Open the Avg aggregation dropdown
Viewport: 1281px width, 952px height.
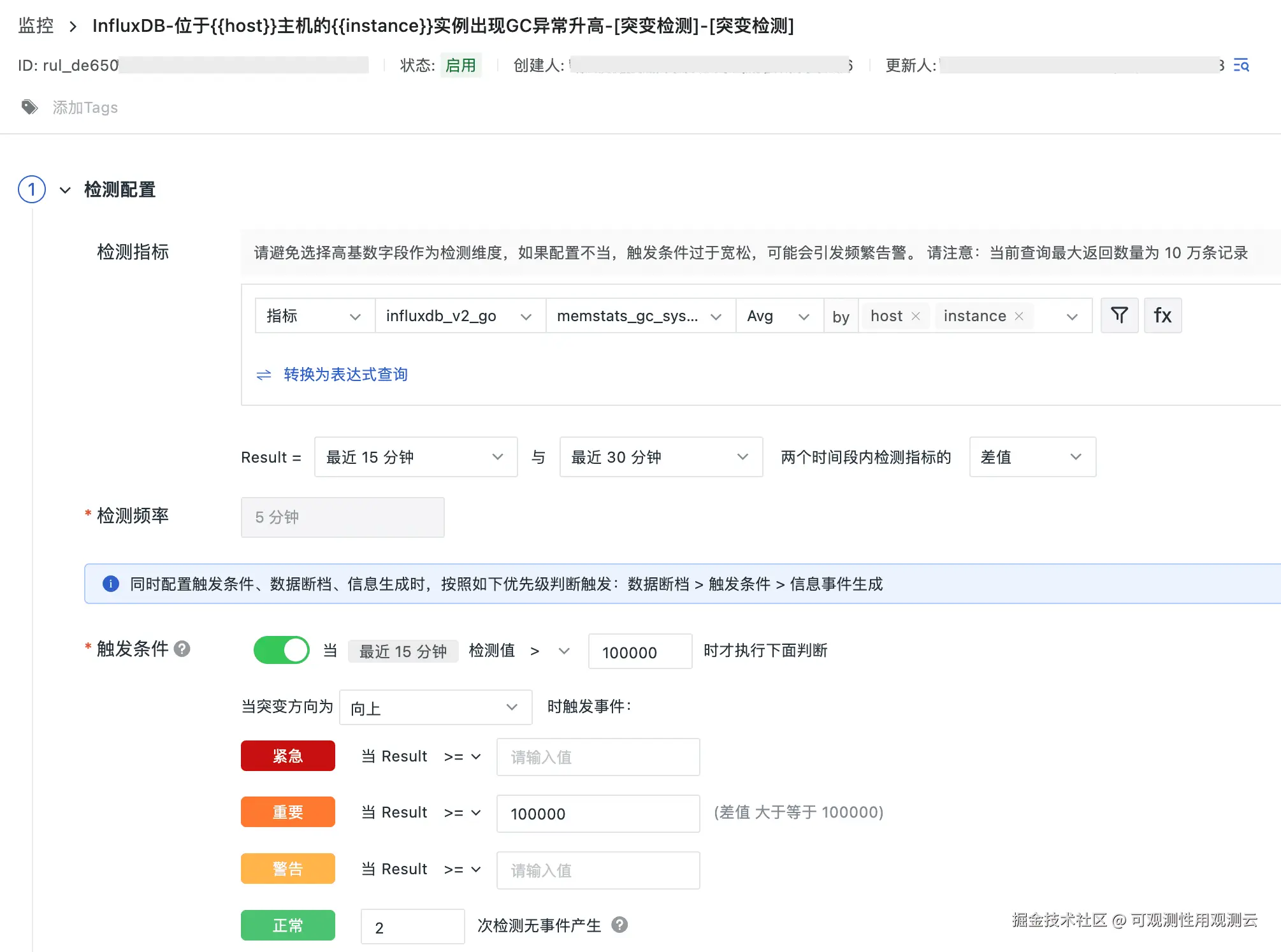coord(778,316)
